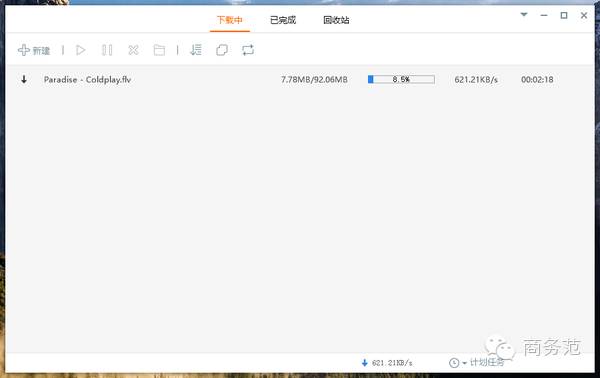This screenshot has width=600, height=378.
Task: Switch to the 已完成 tab
Action: tap(283, 20)
